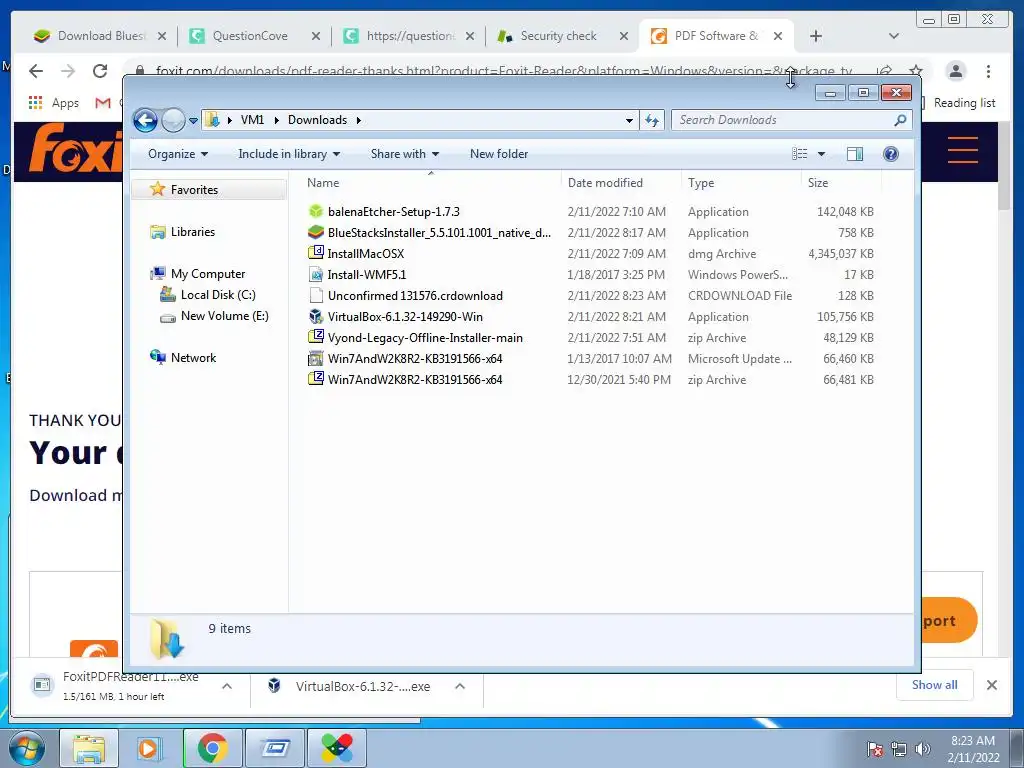Open the Organize menu
This screenshot has width=1024, height=768.
tap(178, 154)
